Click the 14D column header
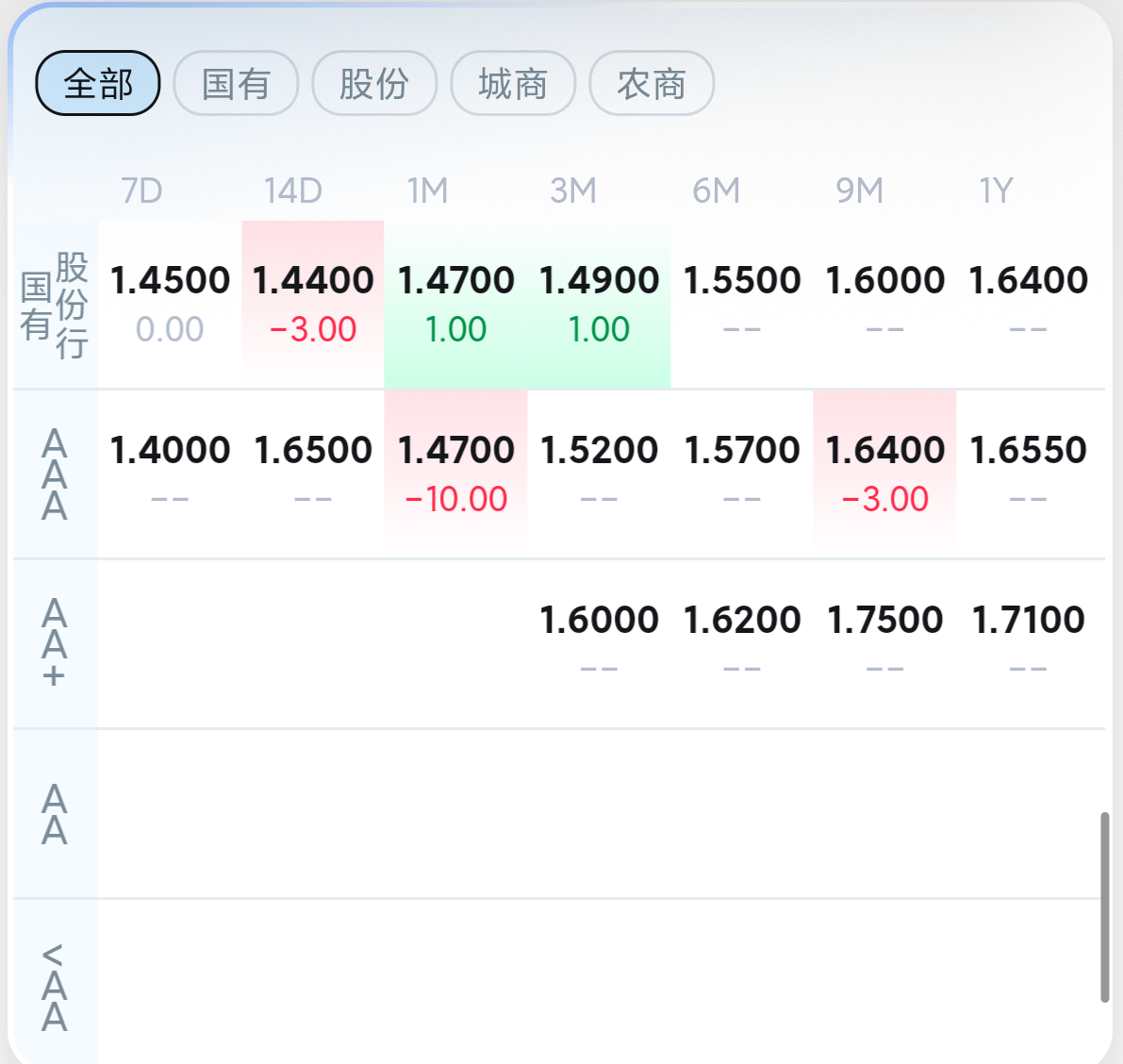Viewport: 1123px width, 1064px height. coord(293,191)
